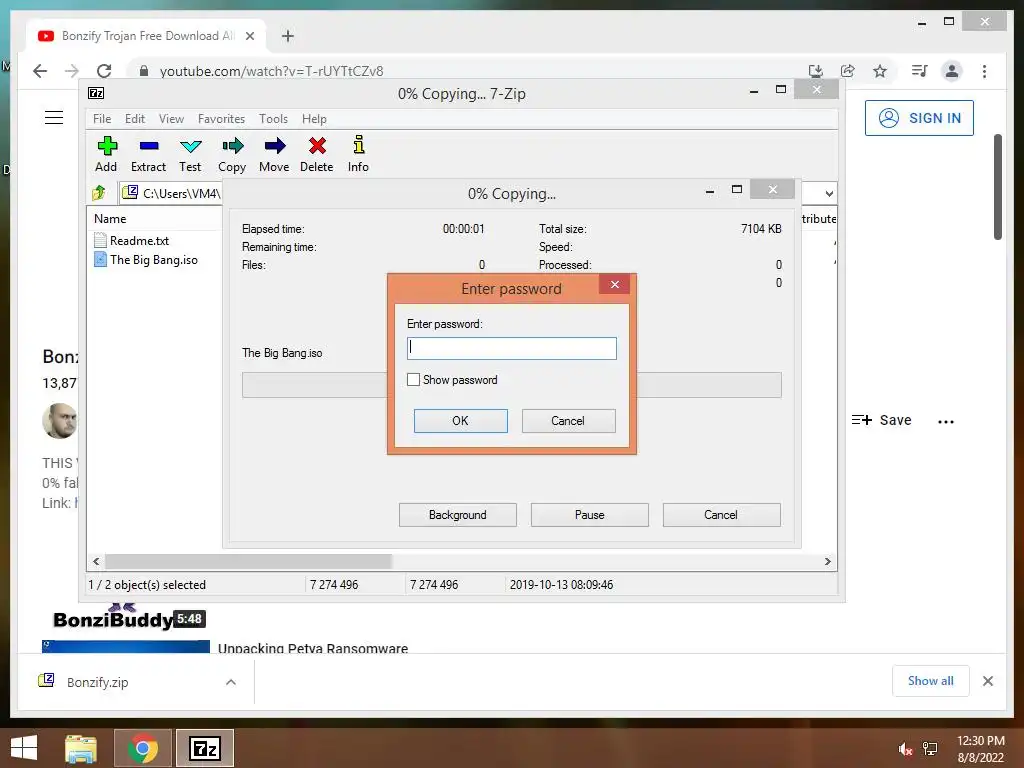Close the Chrome downloads bar
The width and height of the screenshot is (1024, 768).
987,681
